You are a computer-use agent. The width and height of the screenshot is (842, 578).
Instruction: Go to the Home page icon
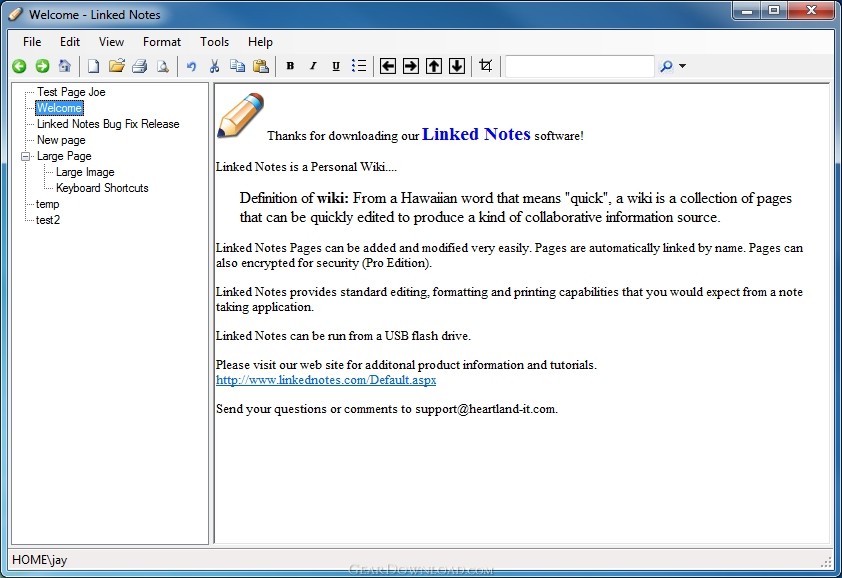click(x=65, y=66)
